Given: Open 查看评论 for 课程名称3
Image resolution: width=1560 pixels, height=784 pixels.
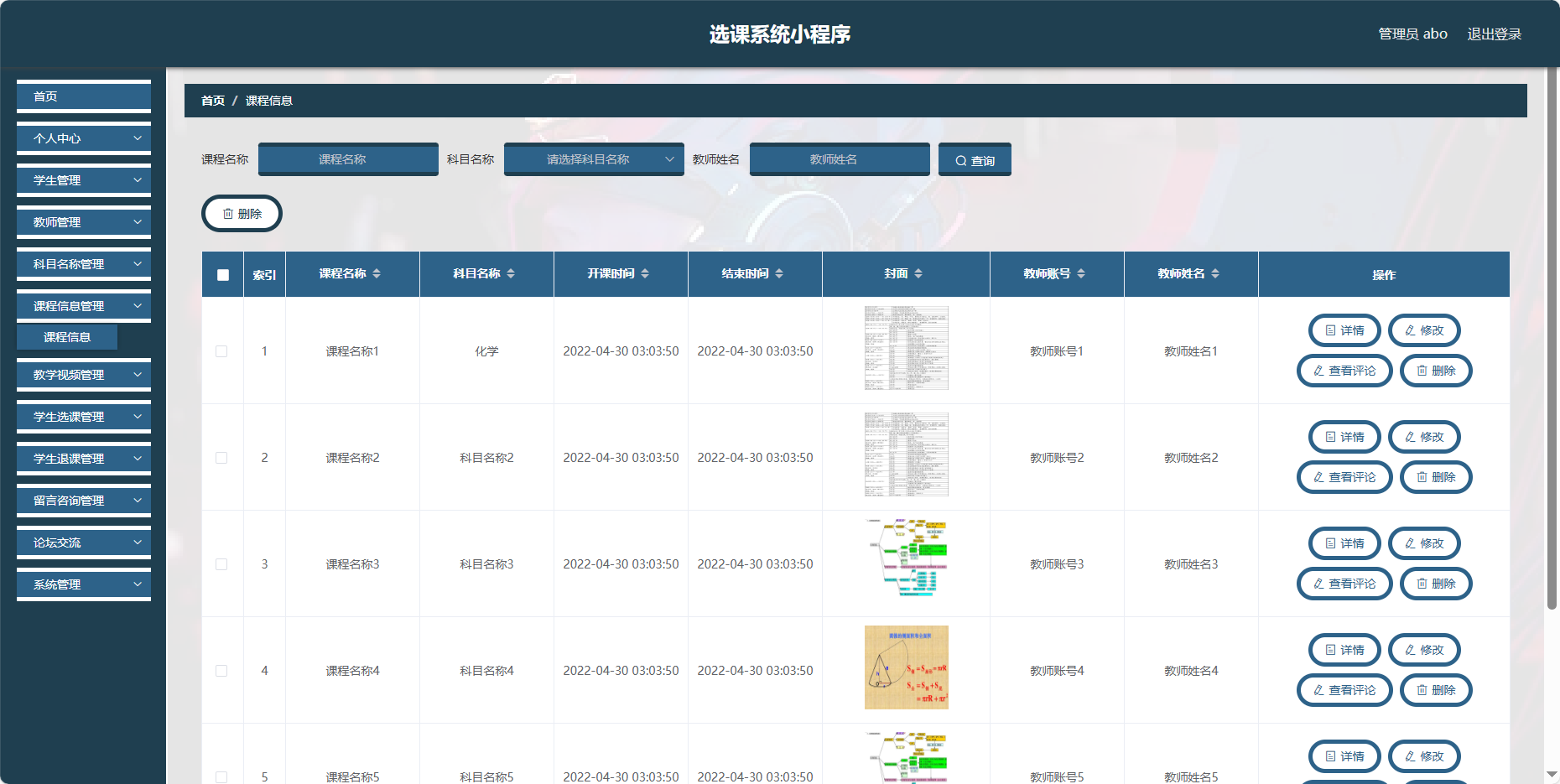Looking at the screenshot, I should (1344, 584).
